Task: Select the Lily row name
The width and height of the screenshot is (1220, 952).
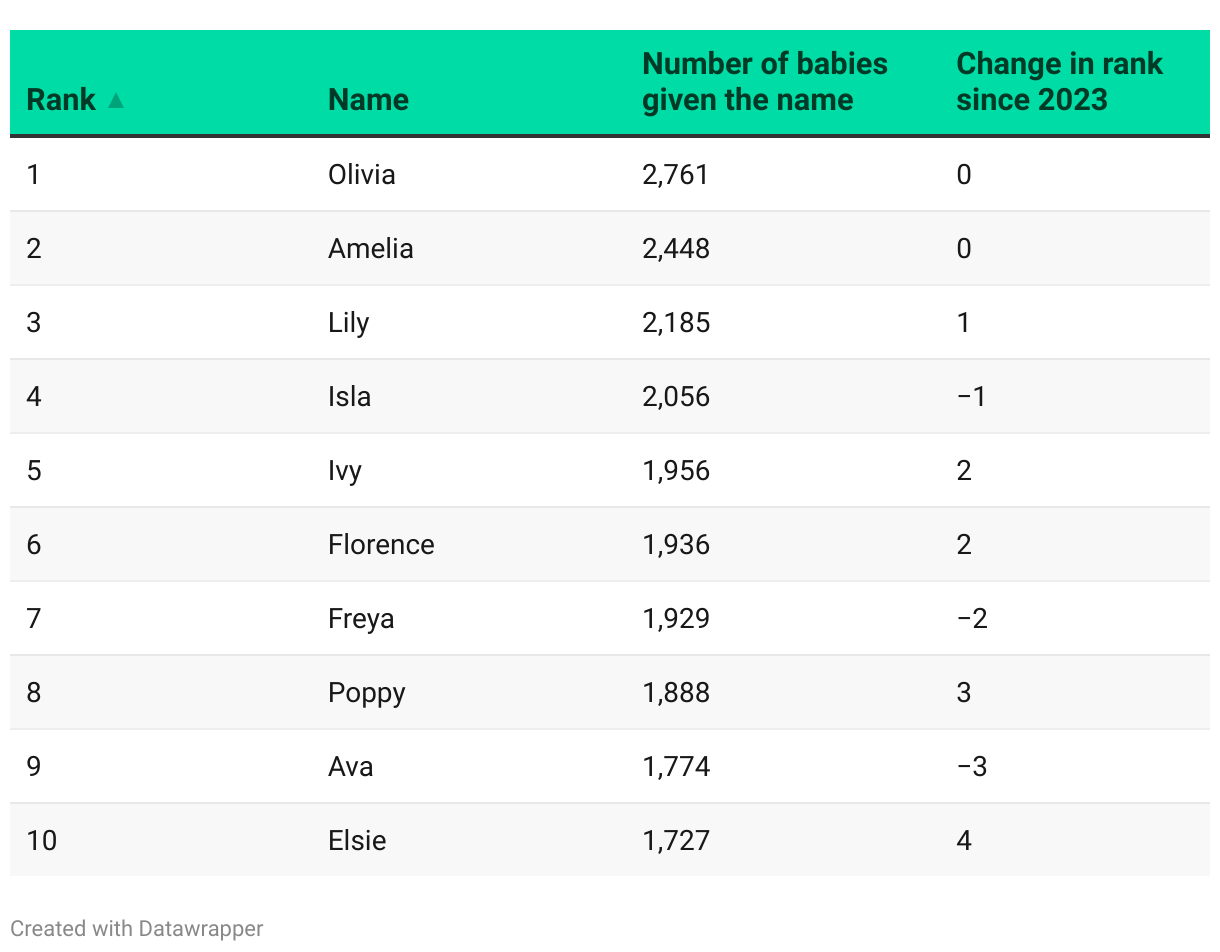Action: 348,323
